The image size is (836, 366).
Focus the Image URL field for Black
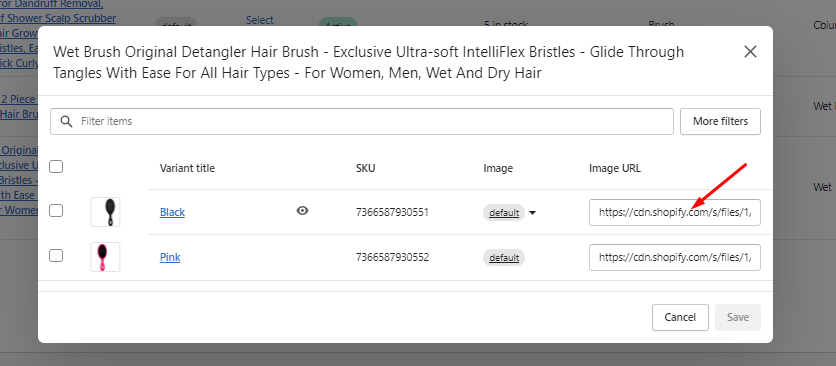point(674,212)
